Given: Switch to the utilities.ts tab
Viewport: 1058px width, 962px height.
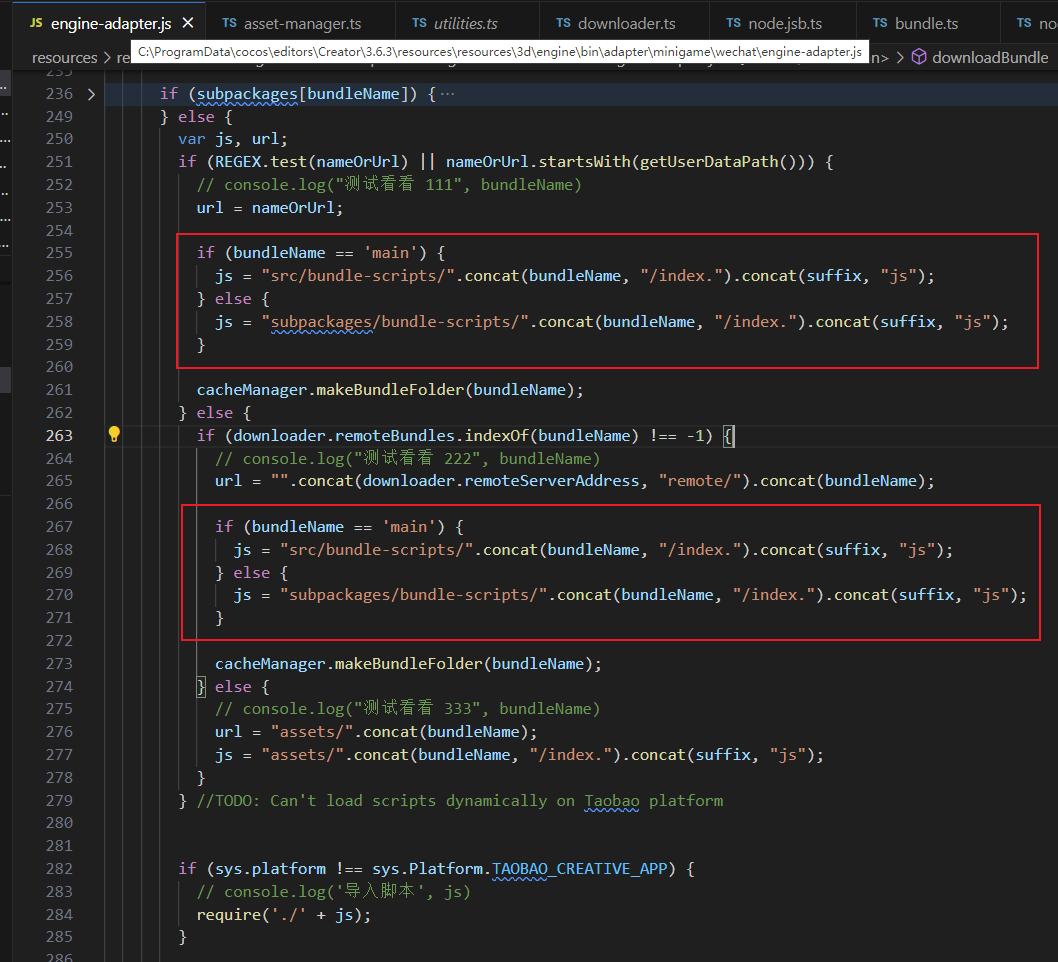Looking at the screenshot, I should tap(465, 23).
